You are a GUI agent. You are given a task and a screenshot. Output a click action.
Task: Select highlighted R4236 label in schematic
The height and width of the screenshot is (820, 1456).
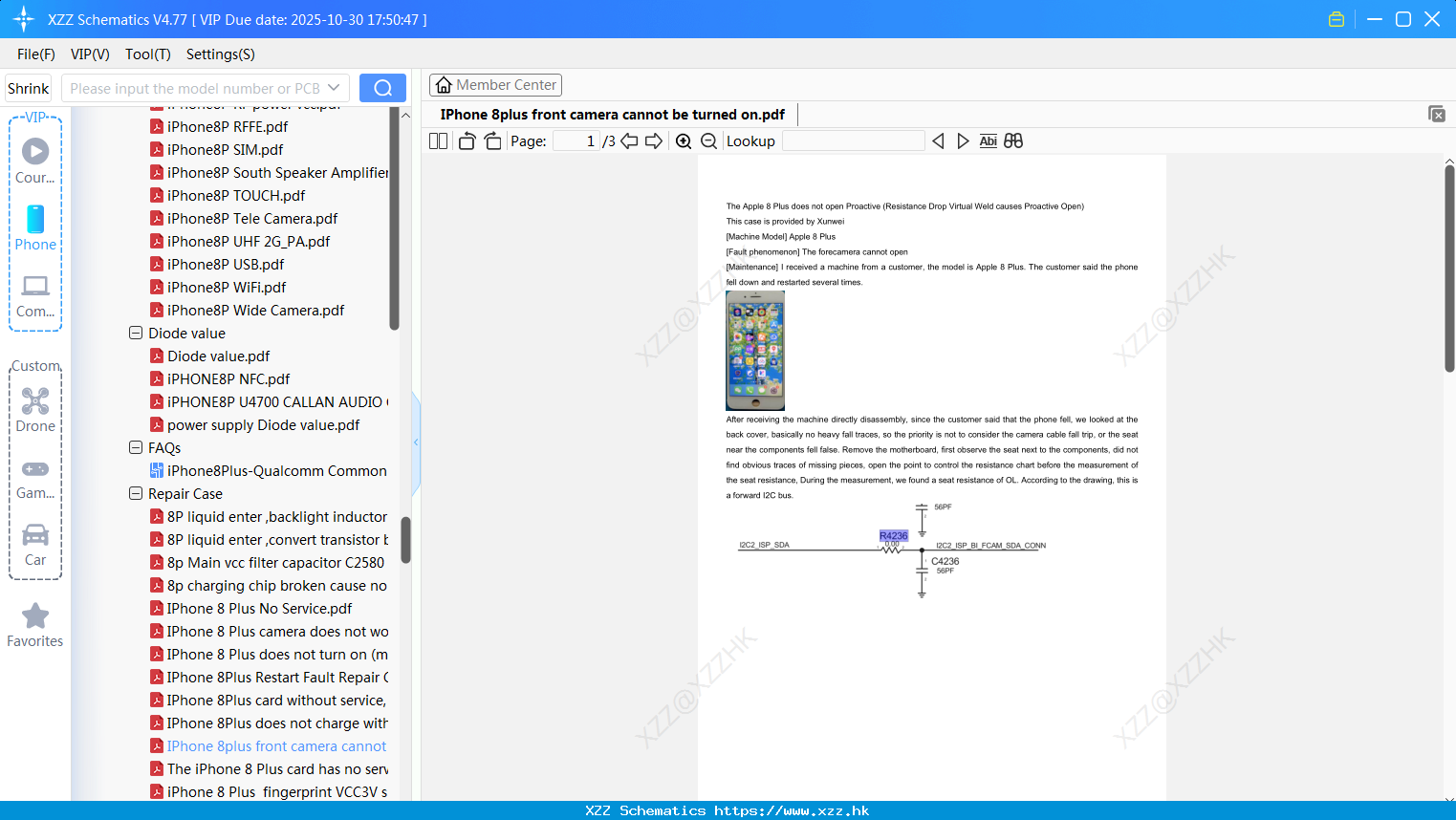[x=893, y=536]
